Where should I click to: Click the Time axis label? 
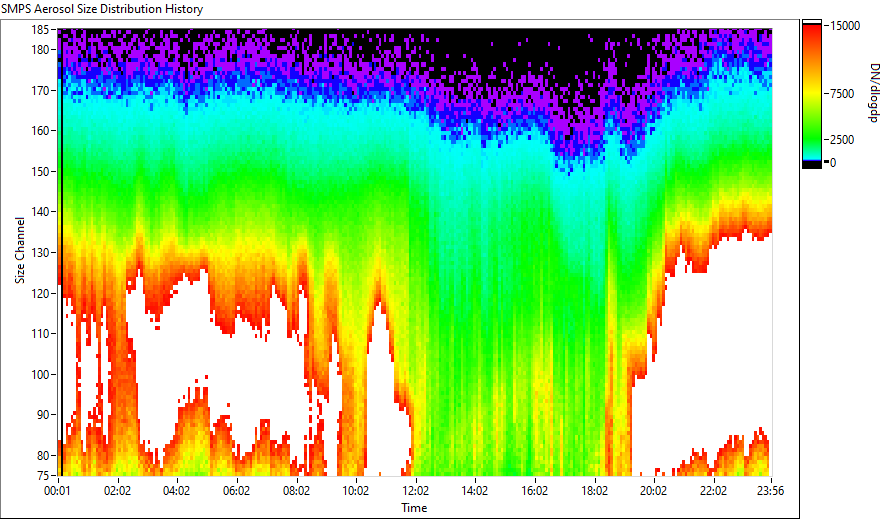click(x=414, y=508)
